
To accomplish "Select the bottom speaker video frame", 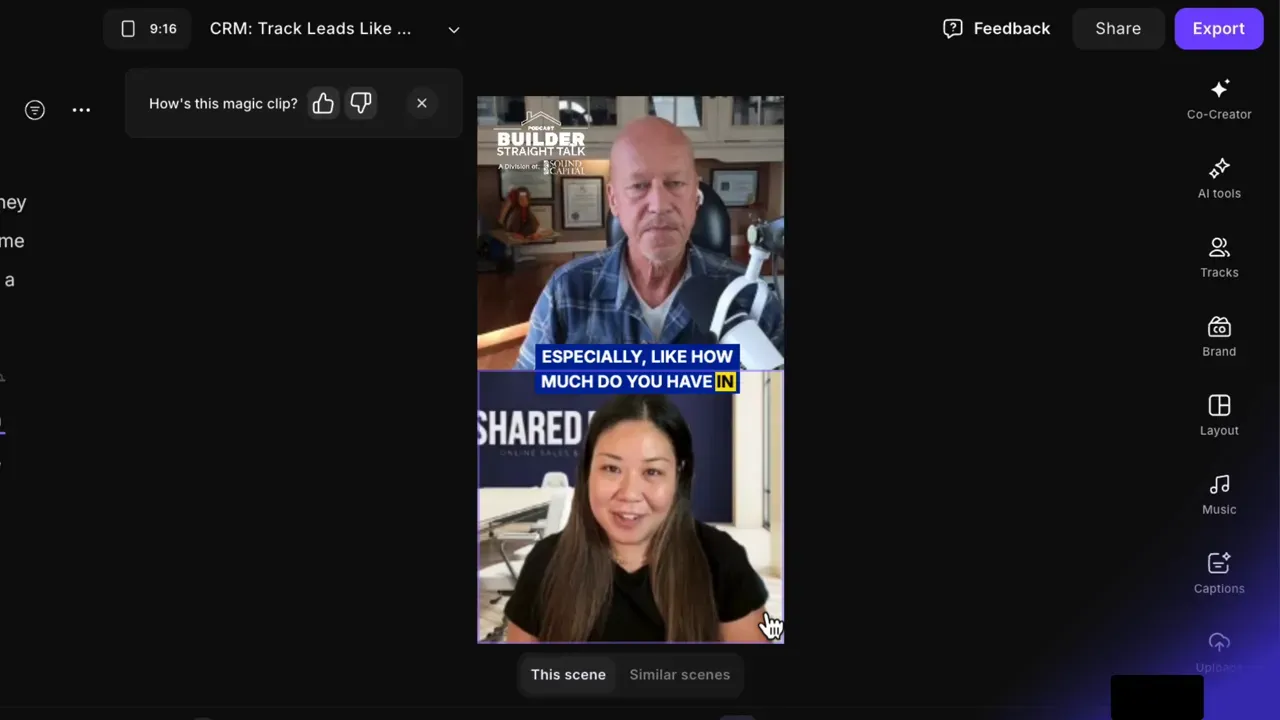I will [631, 507].
